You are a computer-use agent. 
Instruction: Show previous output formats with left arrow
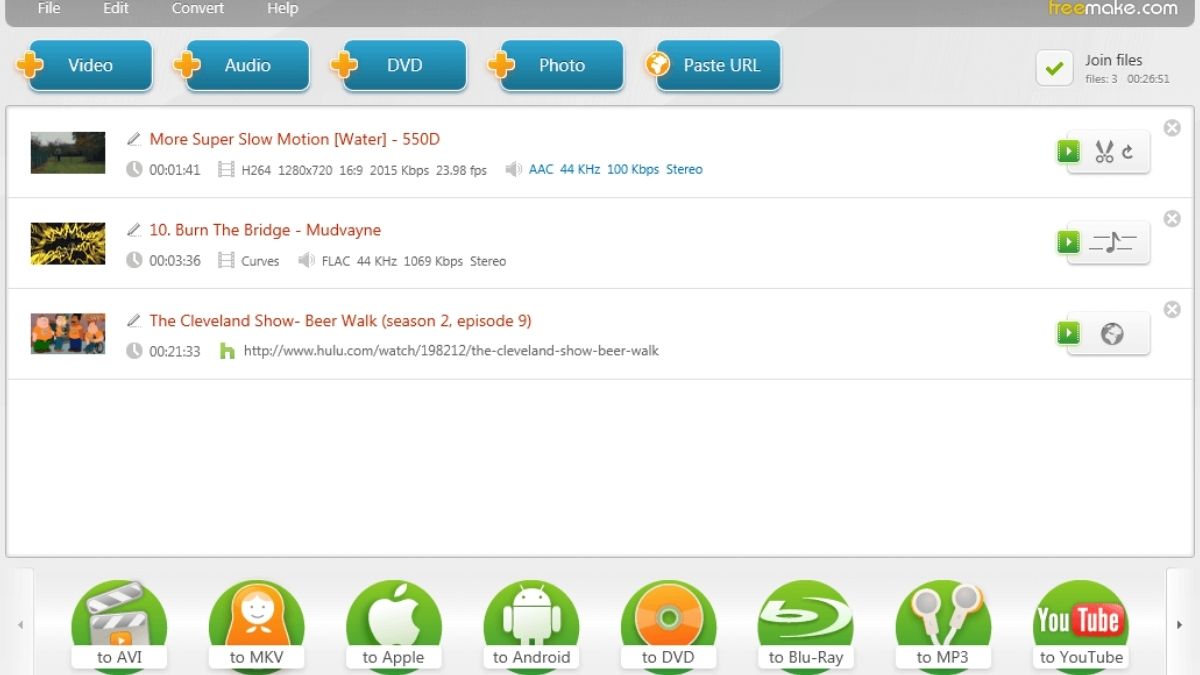coord(20,623)
